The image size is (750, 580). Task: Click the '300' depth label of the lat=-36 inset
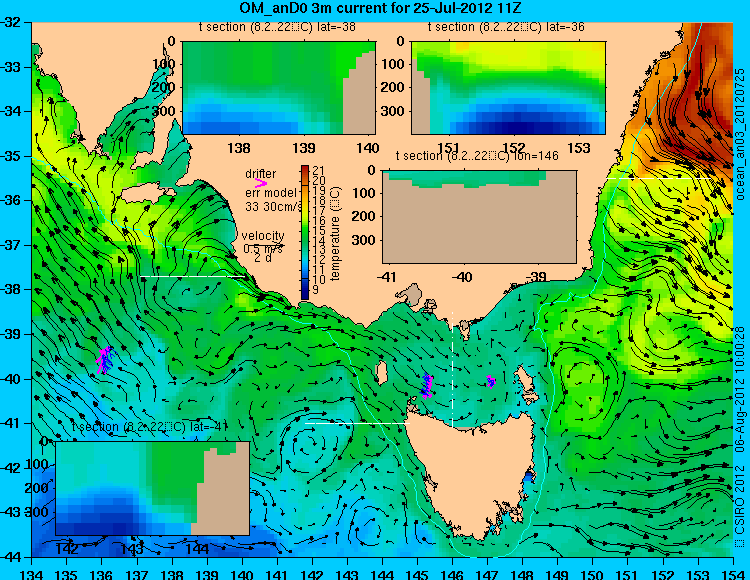point(392,111)
